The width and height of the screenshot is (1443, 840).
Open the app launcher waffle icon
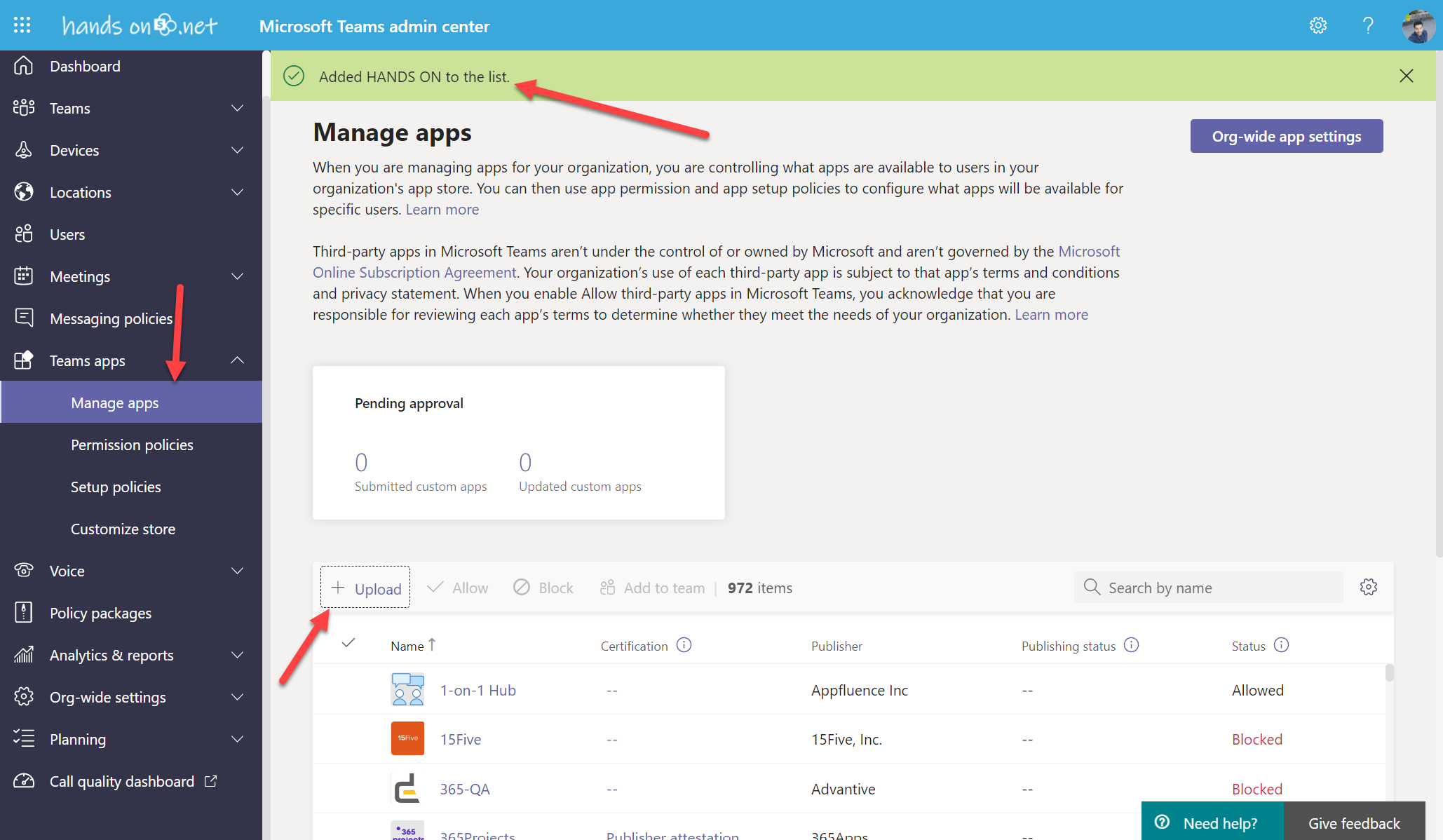click(22, 25)
